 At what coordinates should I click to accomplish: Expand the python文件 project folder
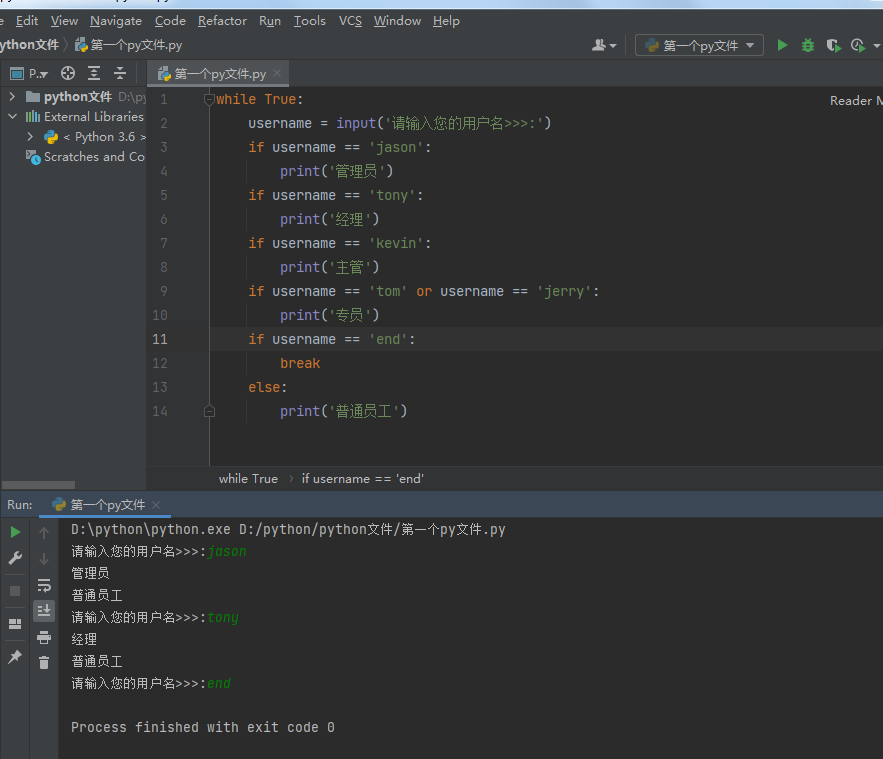pyautogui.click(x=12, y=97)
